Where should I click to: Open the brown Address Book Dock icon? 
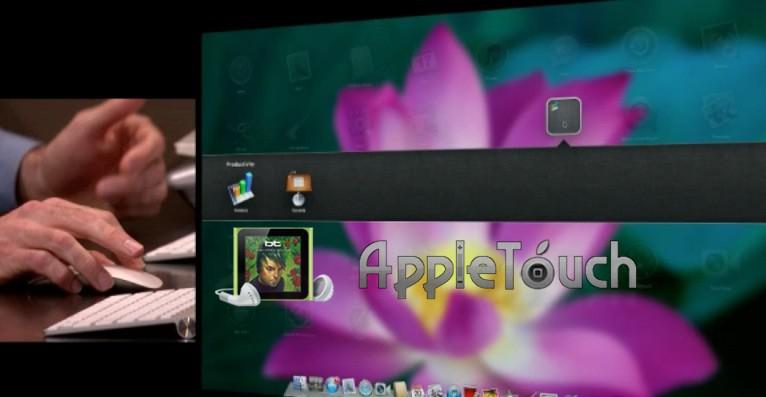(x=401, y=389)
